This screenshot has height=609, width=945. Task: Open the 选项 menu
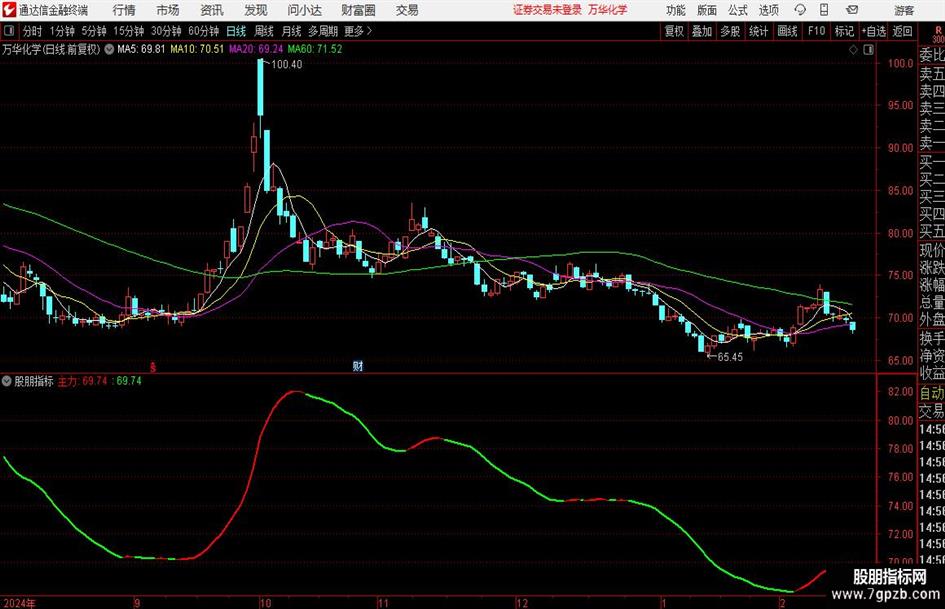coord(768,10)
